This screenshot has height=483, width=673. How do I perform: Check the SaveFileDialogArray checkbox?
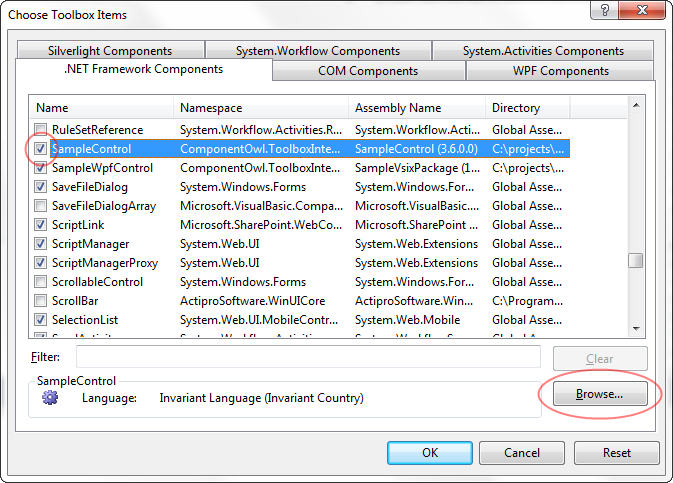41,206
